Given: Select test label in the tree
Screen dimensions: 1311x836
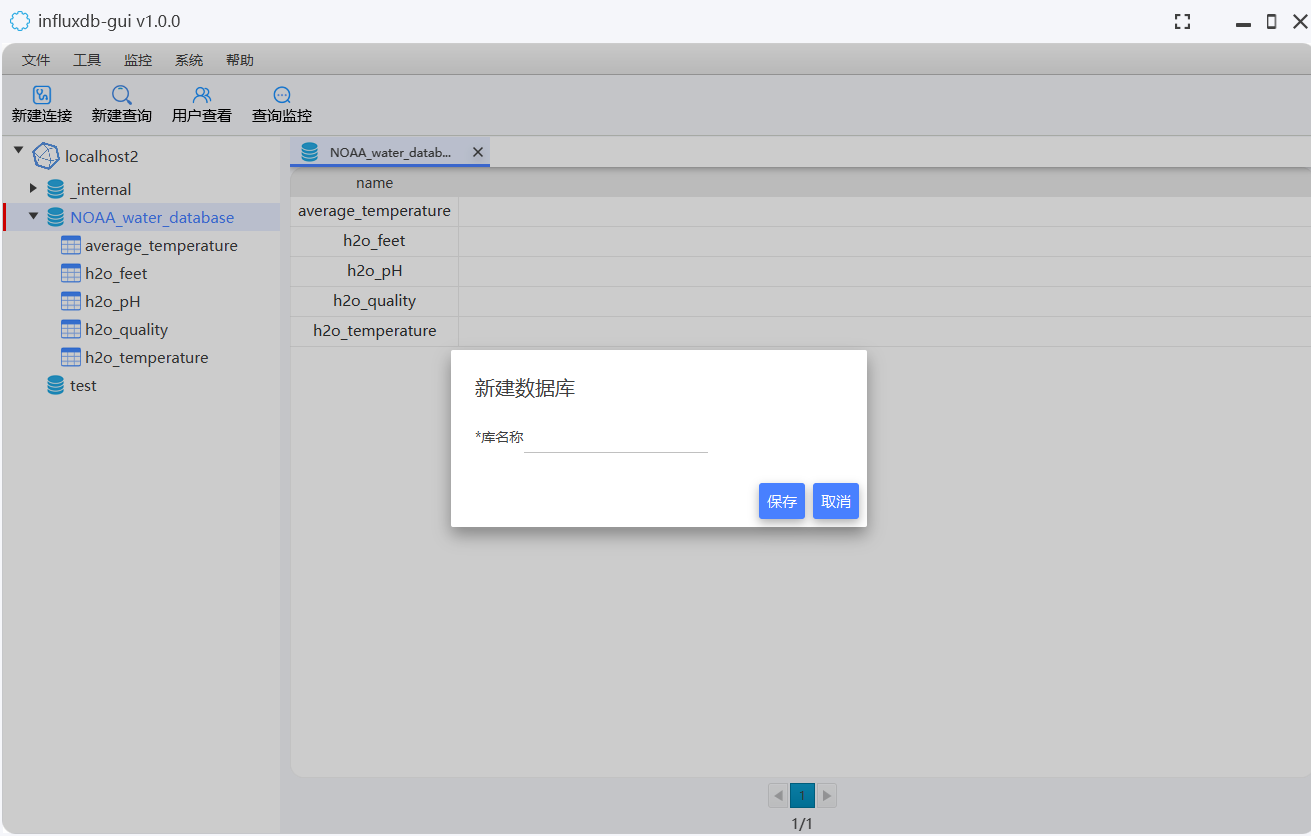Looking at the screenshot, I should tap(83, 385).
